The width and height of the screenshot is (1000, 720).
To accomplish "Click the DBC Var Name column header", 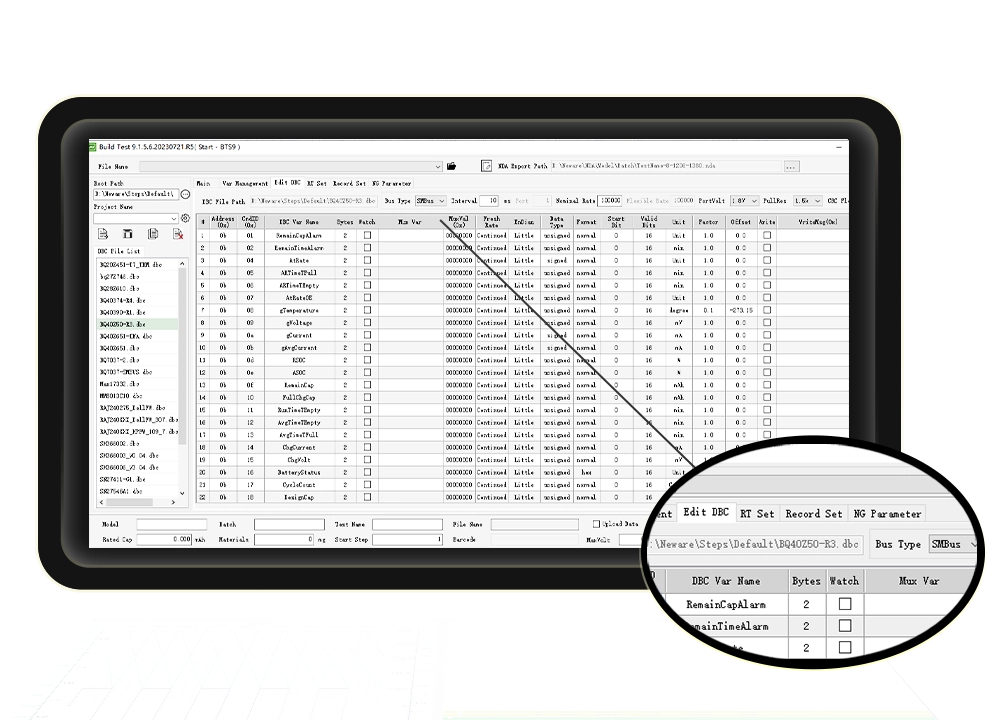I will (298, 222).
